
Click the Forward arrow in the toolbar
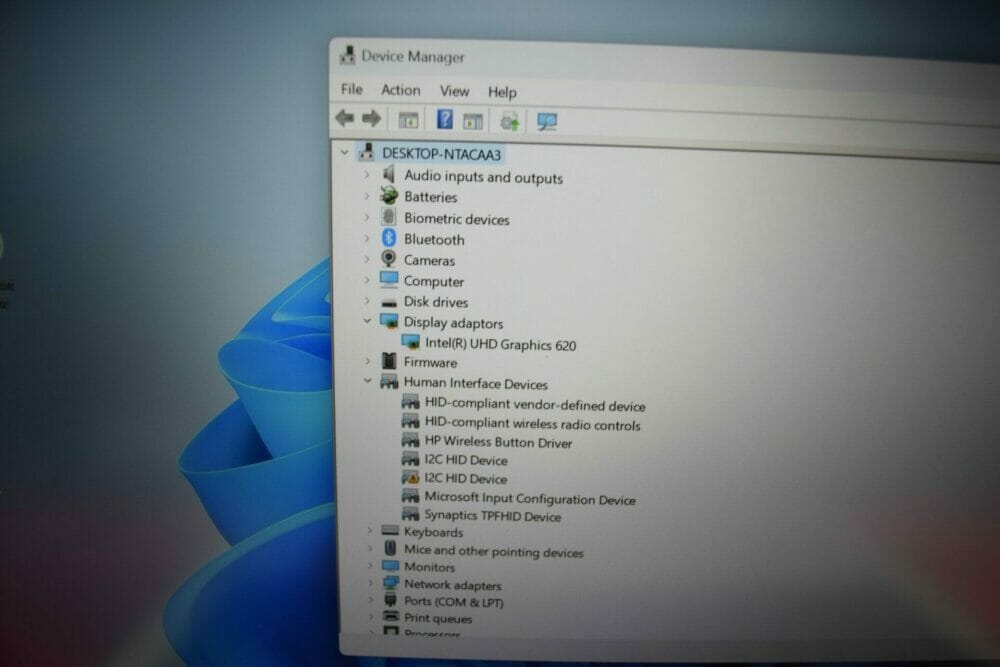[x=371, y=119]
